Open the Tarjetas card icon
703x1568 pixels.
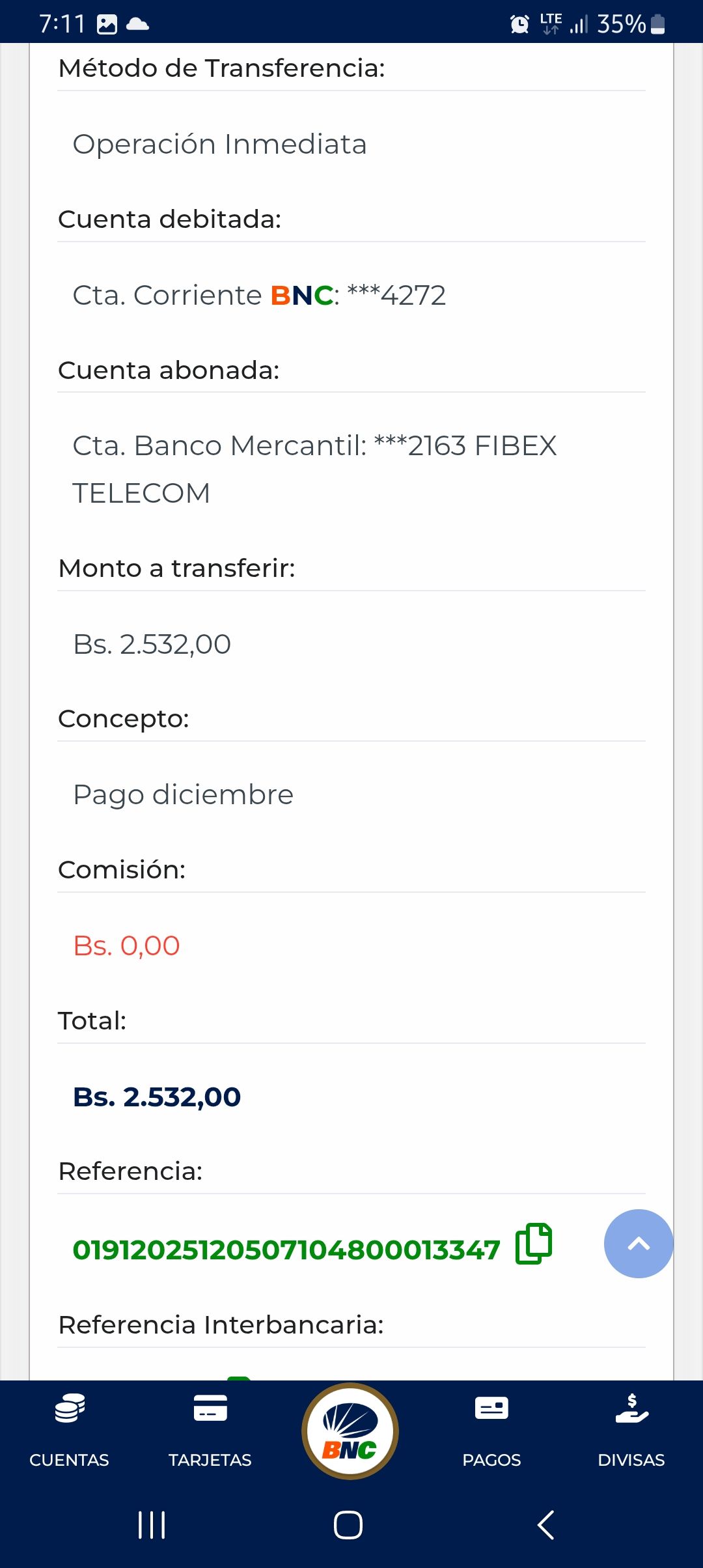click(x=210, y=1408)
